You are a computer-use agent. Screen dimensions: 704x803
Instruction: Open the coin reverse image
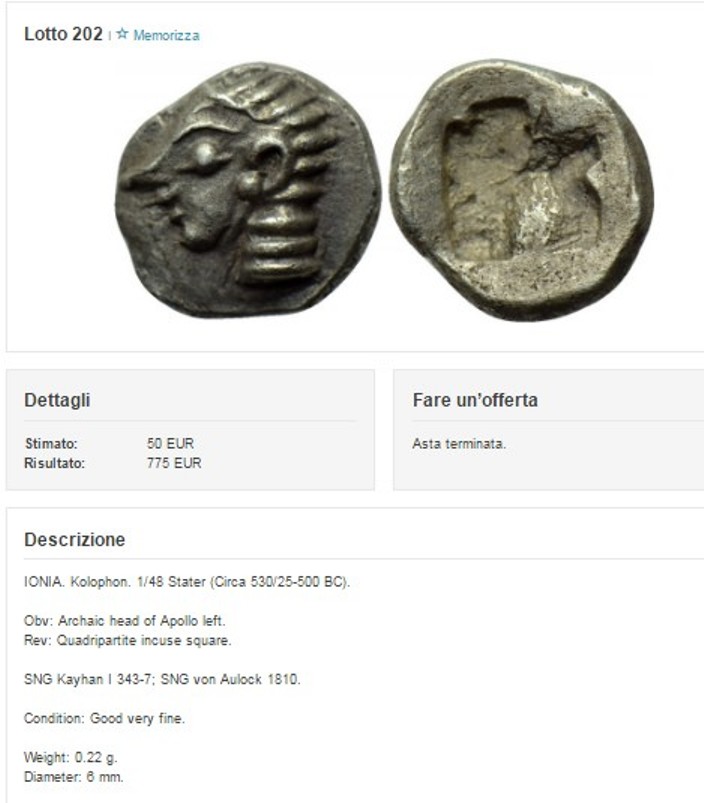[522, 190]
